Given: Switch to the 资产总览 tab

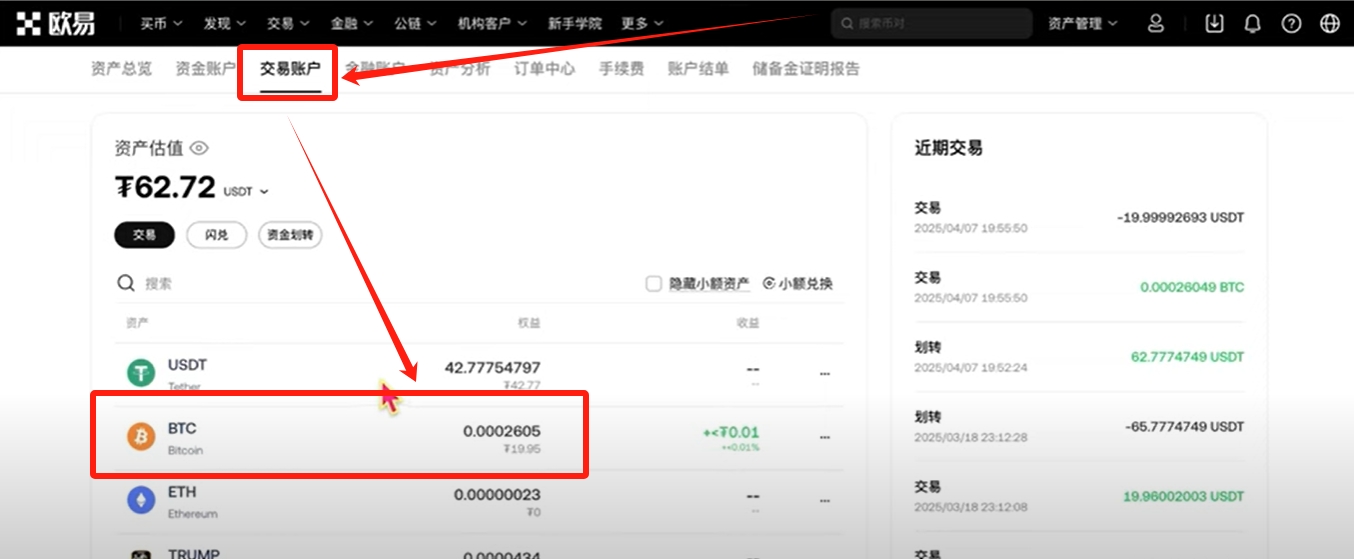Looking at the screenshot, I should [x=121, y=69].
